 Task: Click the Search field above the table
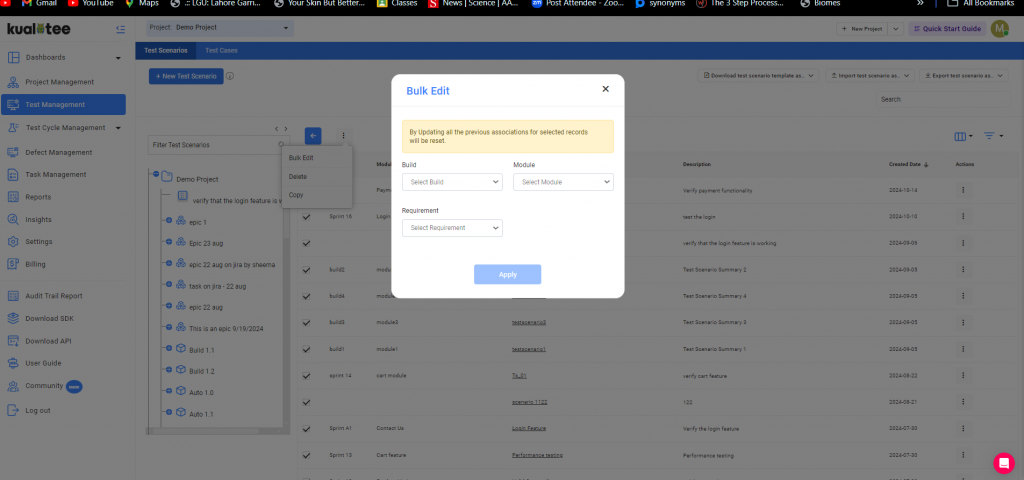tap(942, 99)
